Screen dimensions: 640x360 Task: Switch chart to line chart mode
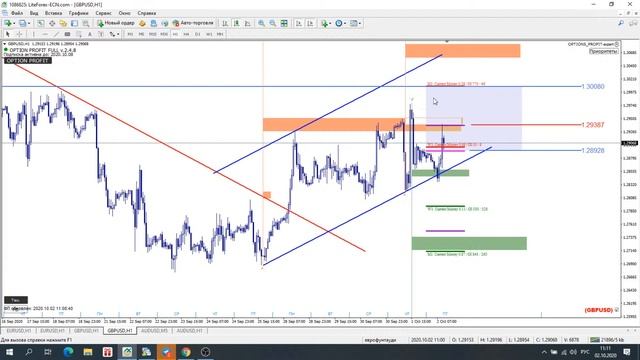[x=247, y=23]
